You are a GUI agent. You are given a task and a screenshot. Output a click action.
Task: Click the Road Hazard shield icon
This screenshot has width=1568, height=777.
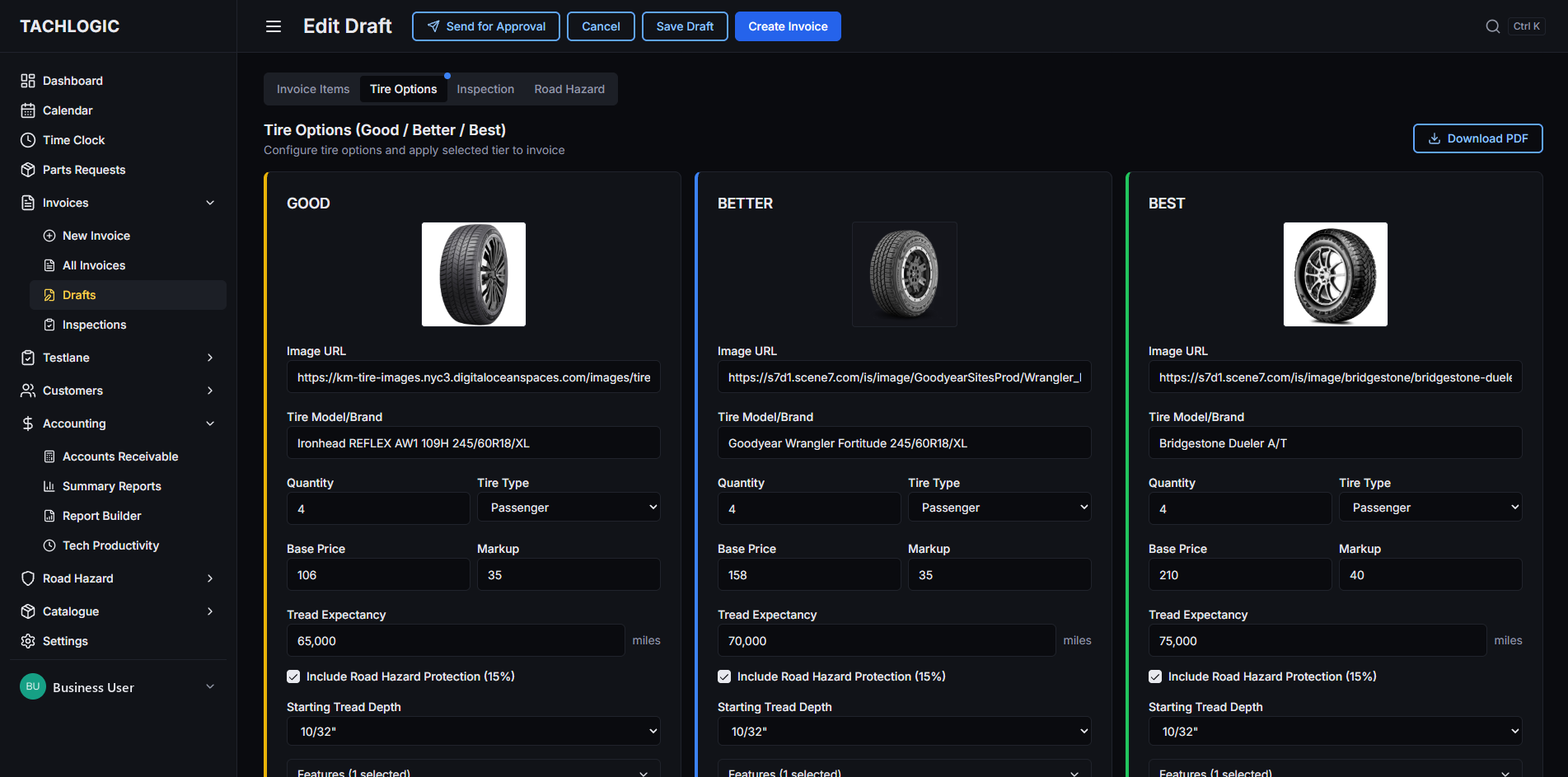tap(28, 578)
